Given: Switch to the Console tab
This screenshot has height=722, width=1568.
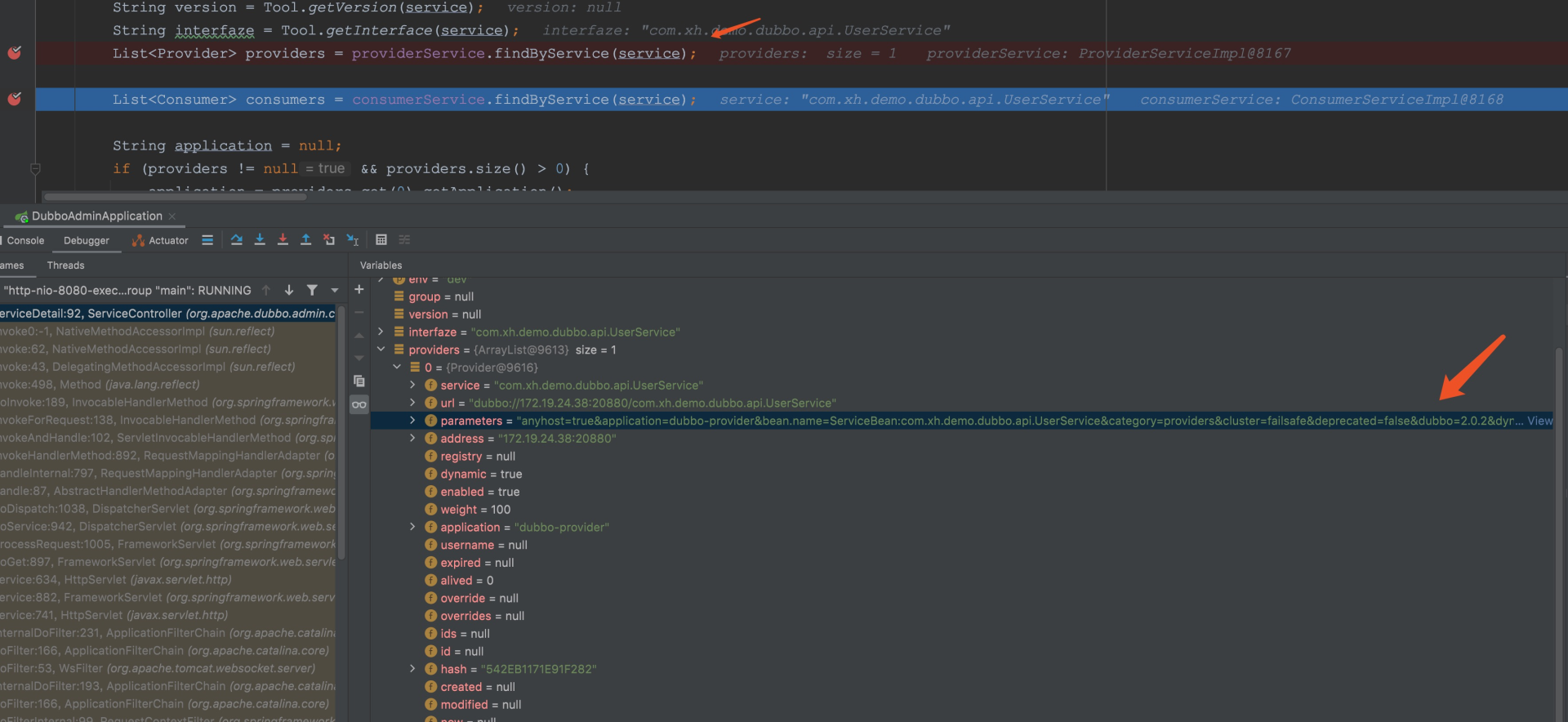Looking at the screenshot, I should pyautogui.click(x=25, y=241).
